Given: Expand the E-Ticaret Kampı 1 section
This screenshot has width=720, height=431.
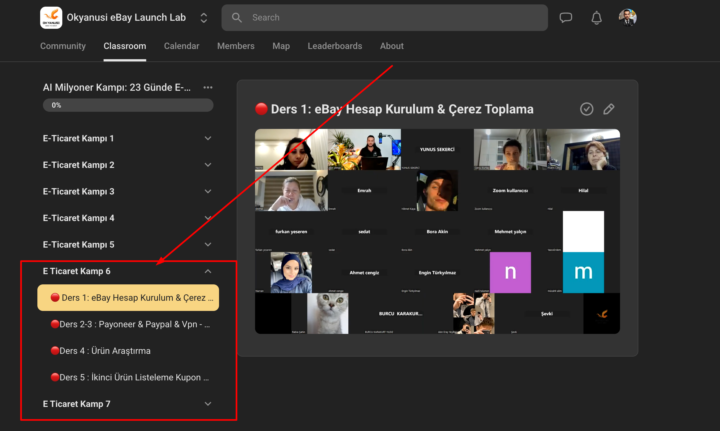Looking at the screenshot, I should pyautogui.click(x=208, y=138).
